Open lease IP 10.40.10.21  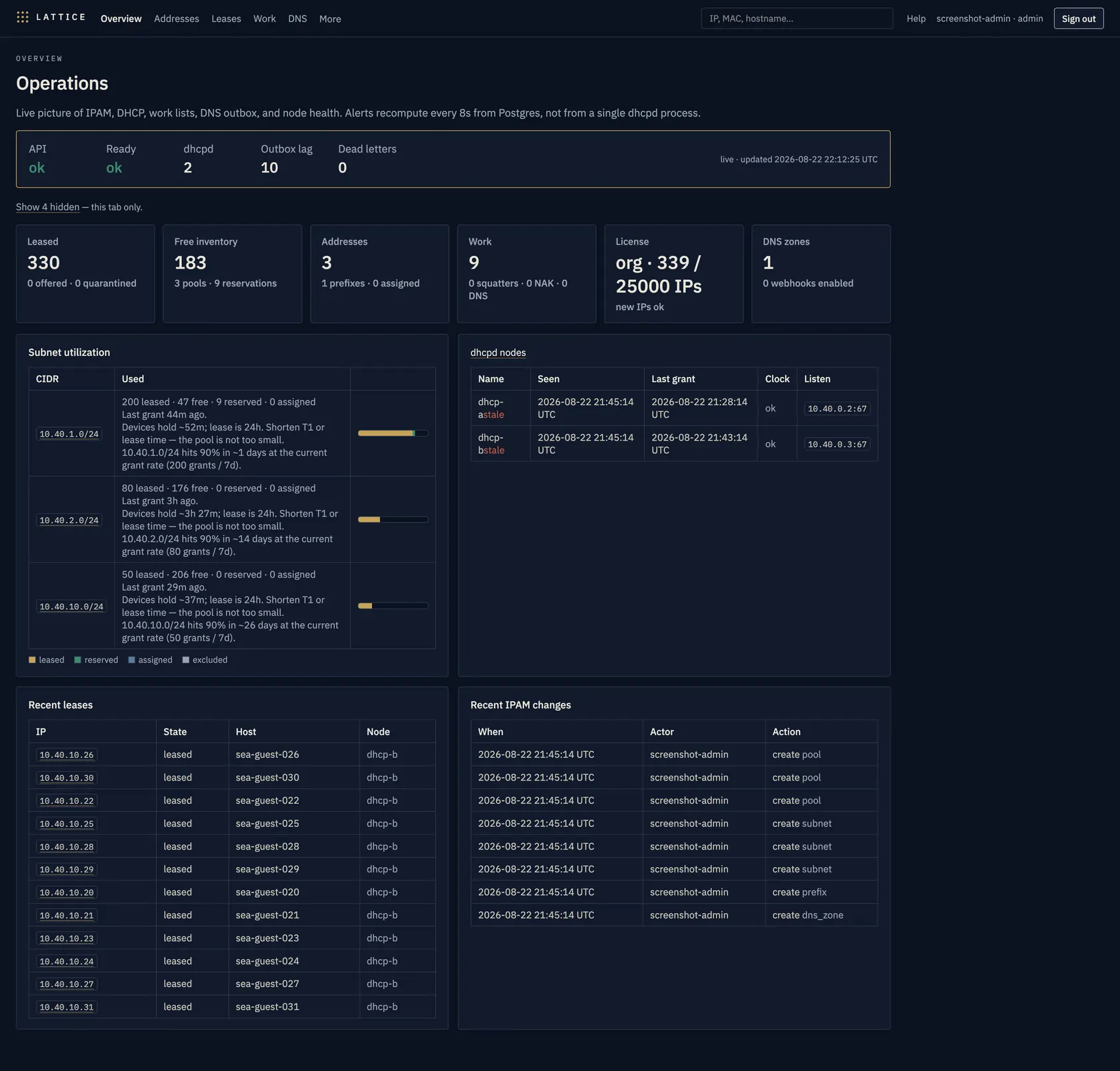[67, 916]
